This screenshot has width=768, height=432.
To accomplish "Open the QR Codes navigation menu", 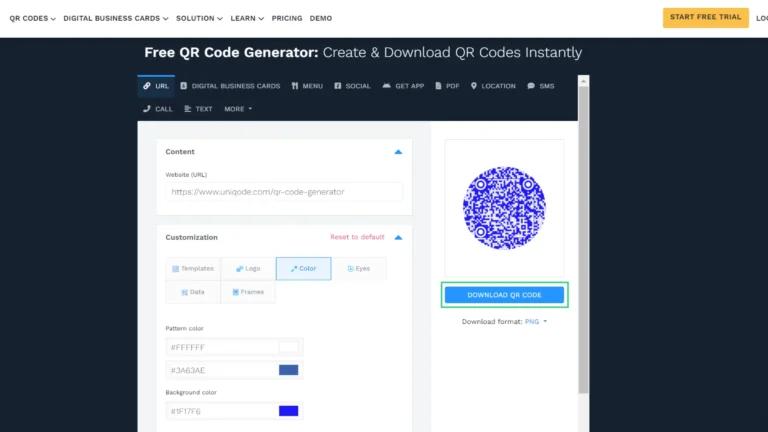I will 32,18.
